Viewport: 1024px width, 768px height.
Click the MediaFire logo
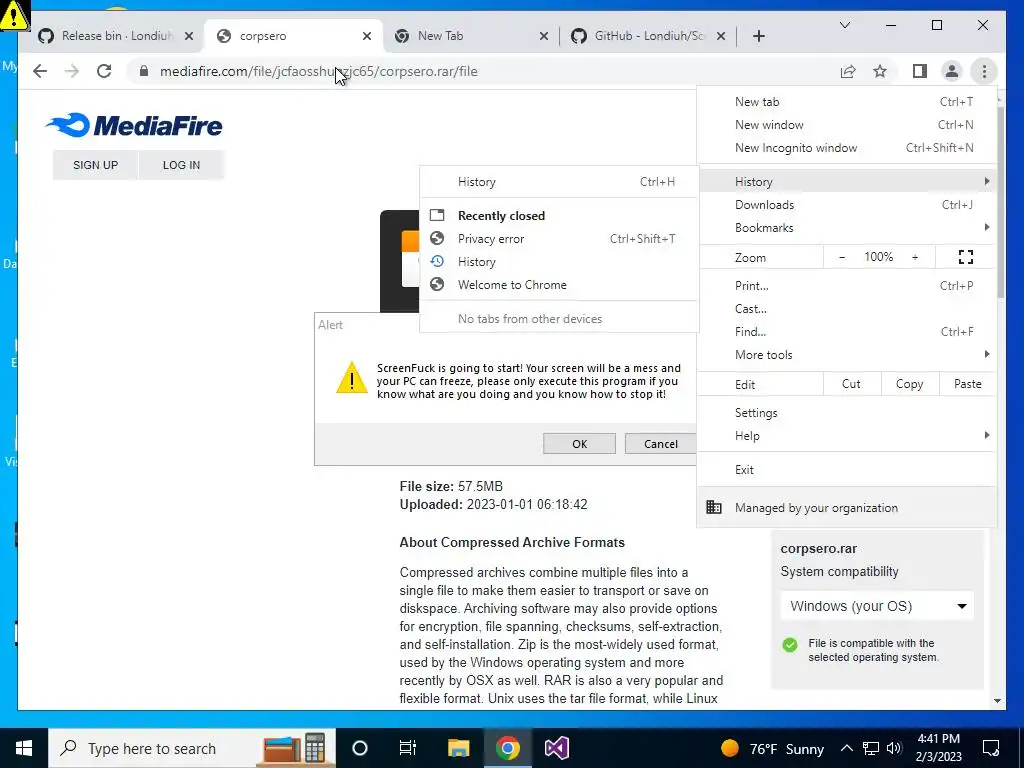[134, 125]
